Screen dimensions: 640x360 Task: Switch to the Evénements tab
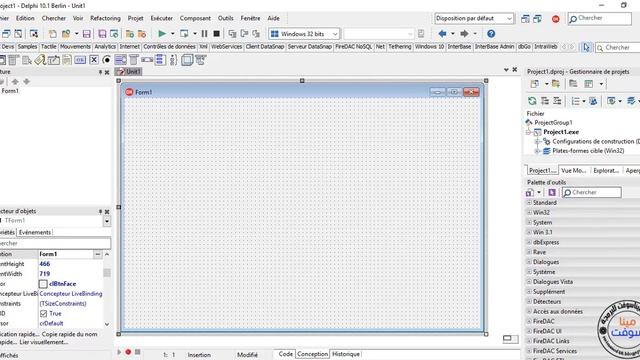[35, 232]
